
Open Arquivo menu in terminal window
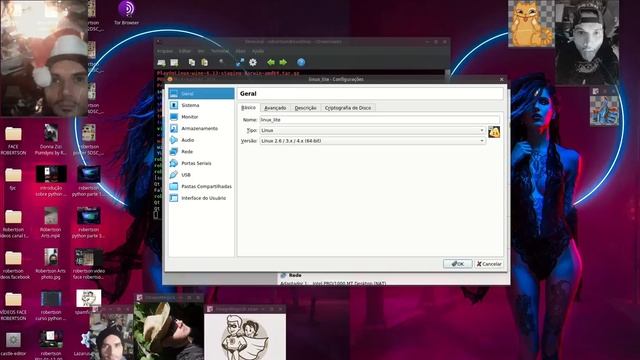tap(165, 51)
